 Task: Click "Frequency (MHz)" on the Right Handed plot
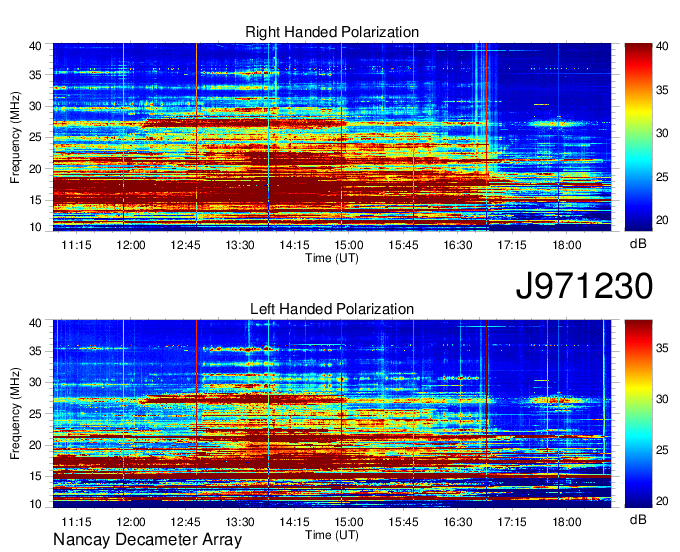coord(15,137)
